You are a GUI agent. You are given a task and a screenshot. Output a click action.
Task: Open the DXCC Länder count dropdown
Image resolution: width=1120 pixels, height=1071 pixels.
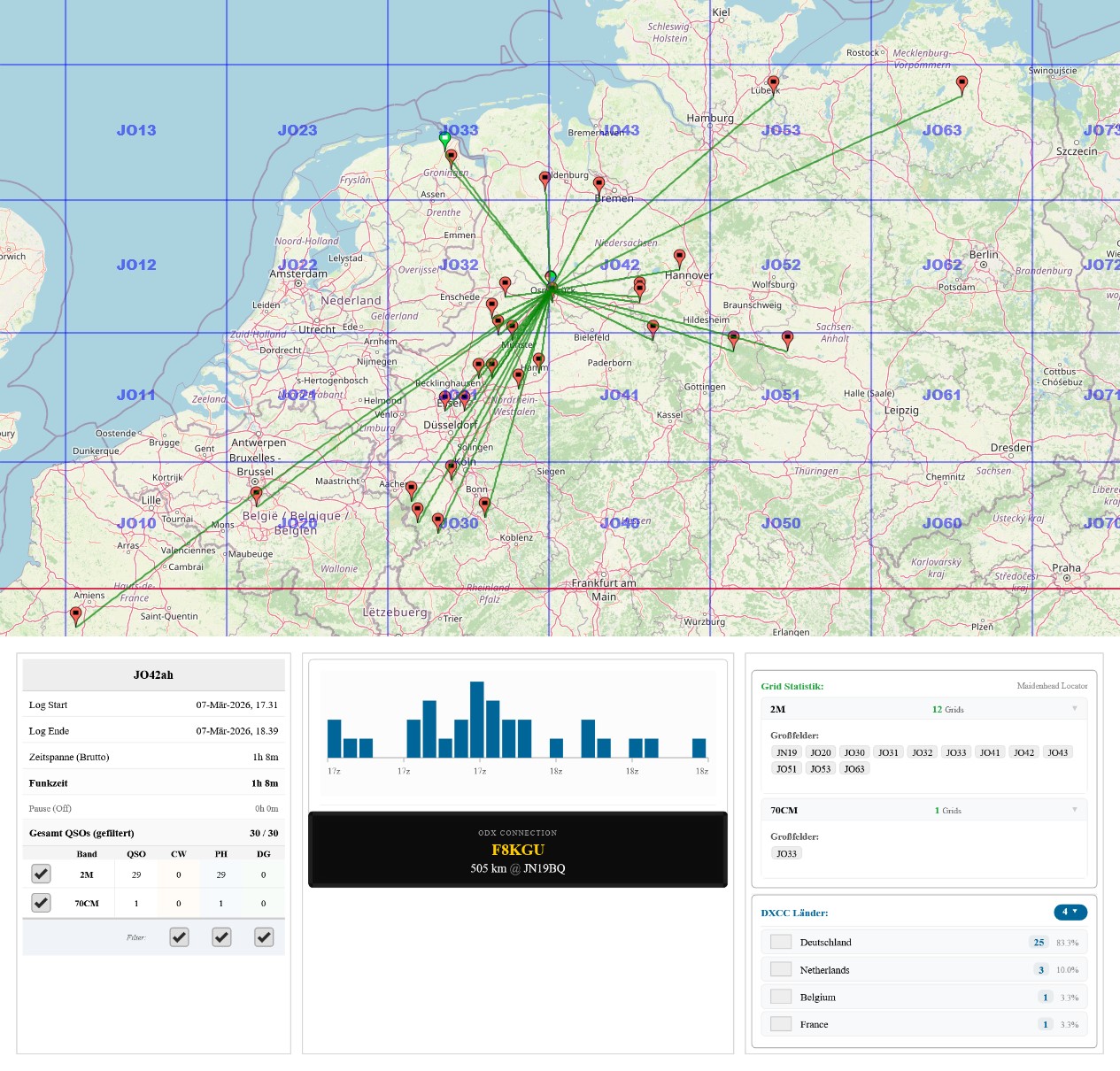[1070, 912]
